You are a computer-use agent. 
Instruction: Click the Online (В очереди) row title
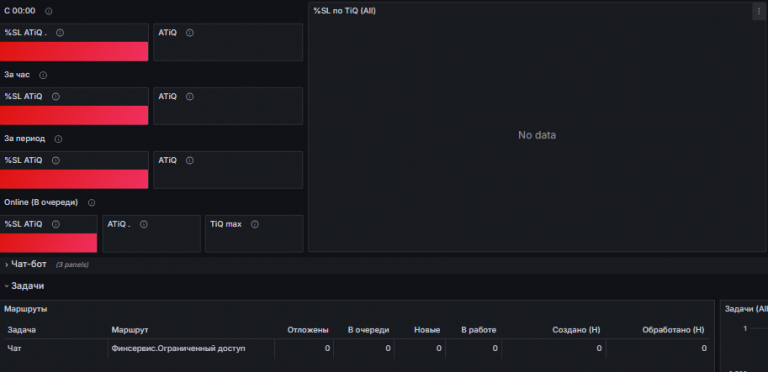tap(41, 202)
